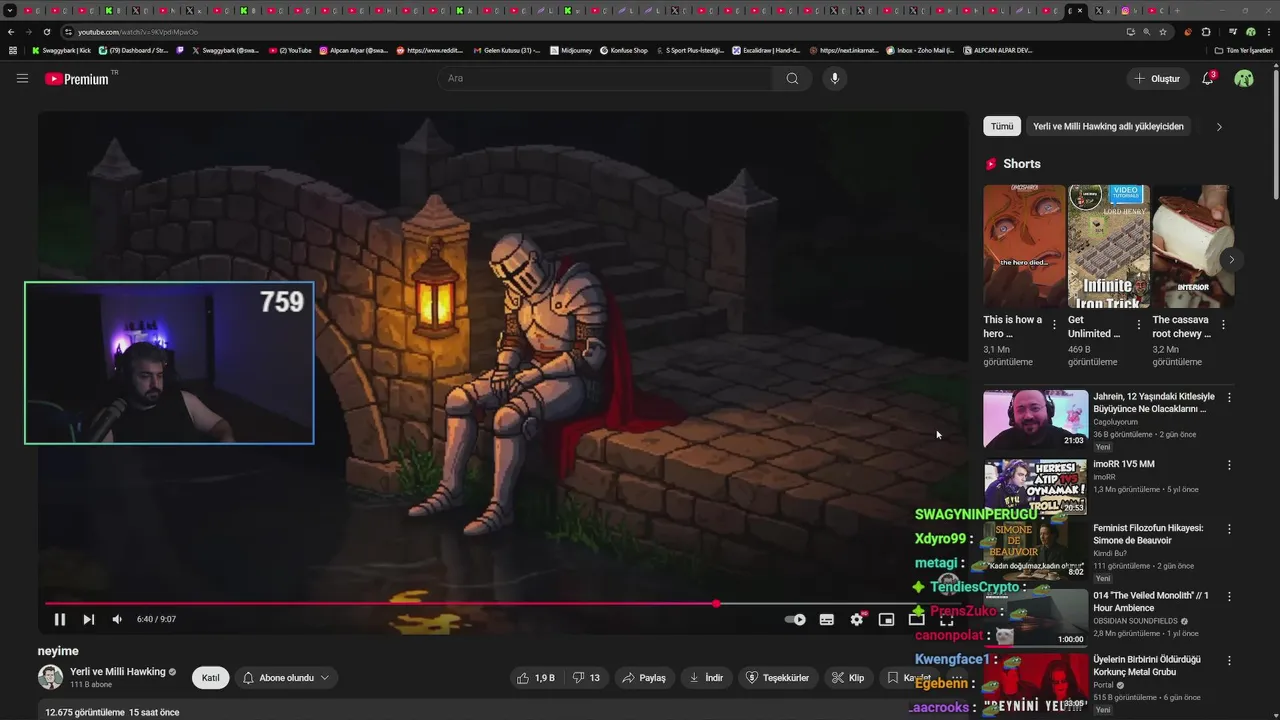Screen dimensions: 1280x720
Task: Open options for Feminist Filozofun Hikayesi video
Action: coord(1229,528)
